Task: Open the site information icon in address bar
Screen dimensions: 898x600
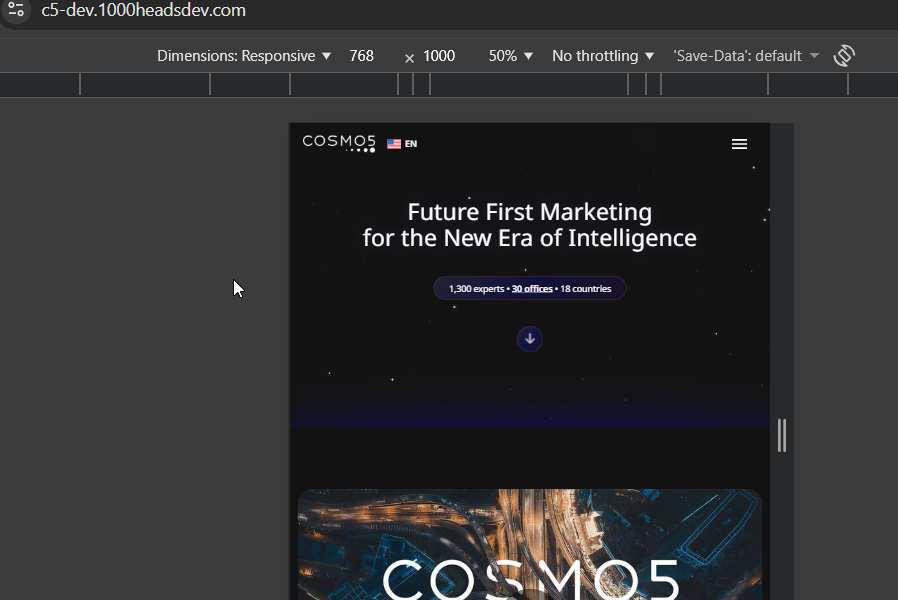Action: [15, 10]
